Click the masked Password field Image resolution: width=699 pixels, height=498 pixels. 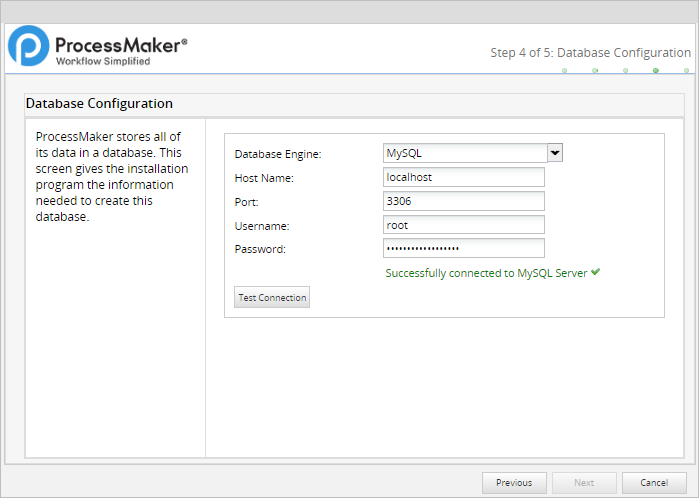(463, 248)
